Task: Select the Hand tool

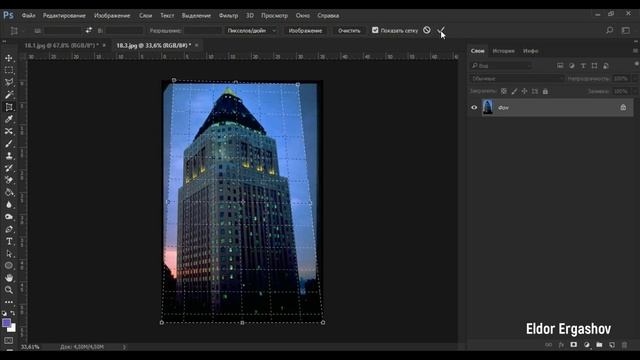Action: coord(9,278)
